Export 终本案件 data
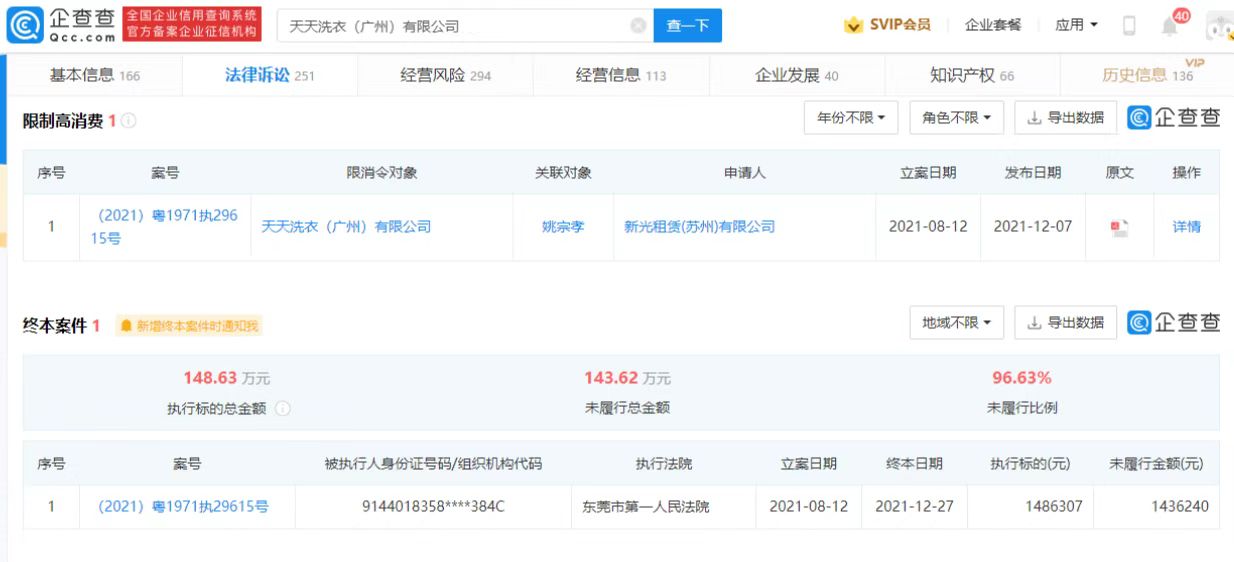Screen dimensions: 1234x562 coord(1065,322)
